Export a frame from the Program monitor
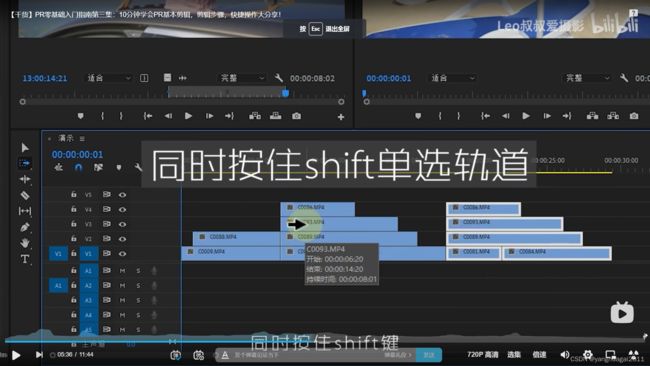Screen dimensions: 650x366 (x=634, y=116)
